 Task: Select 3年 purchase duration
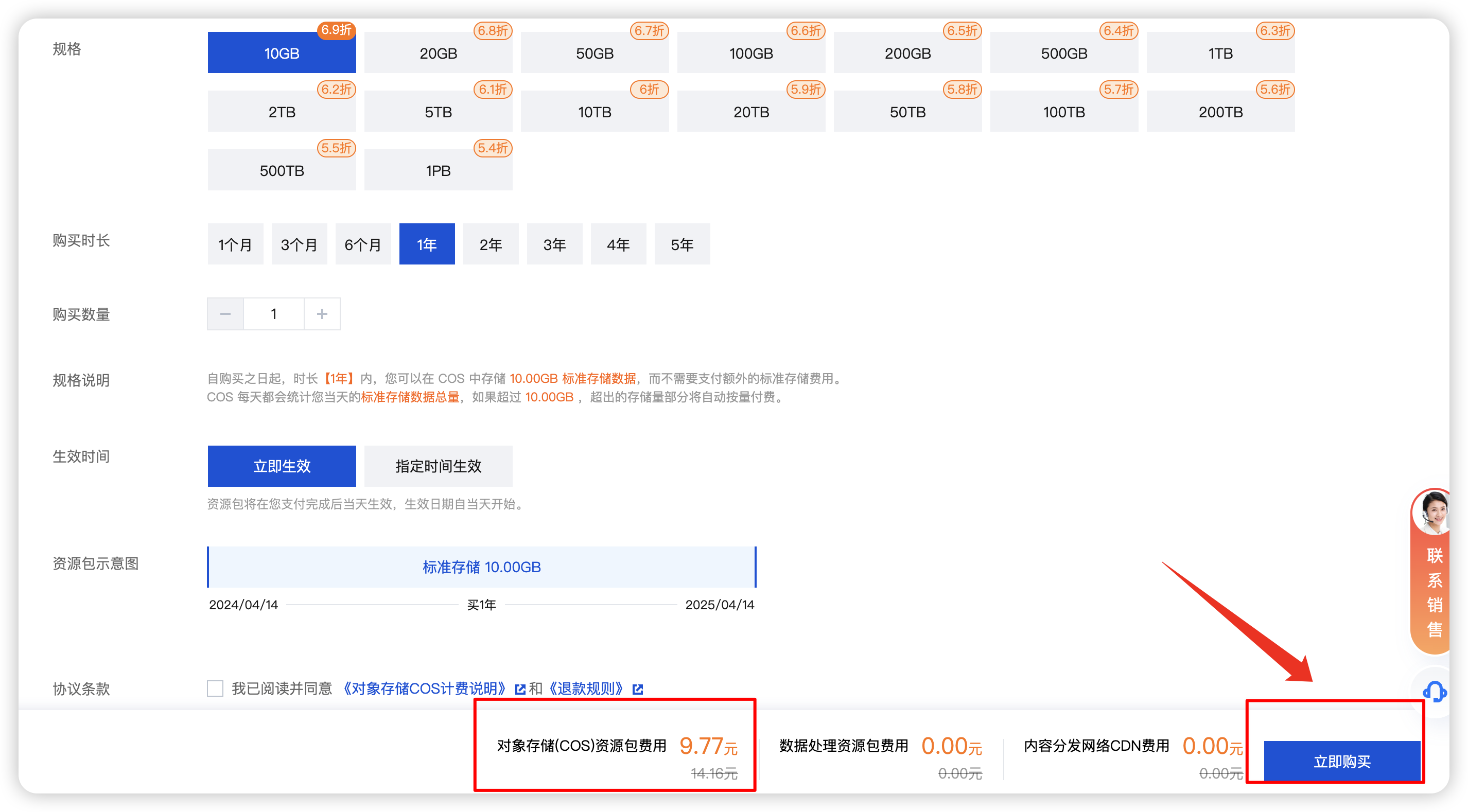coord(554,244)
